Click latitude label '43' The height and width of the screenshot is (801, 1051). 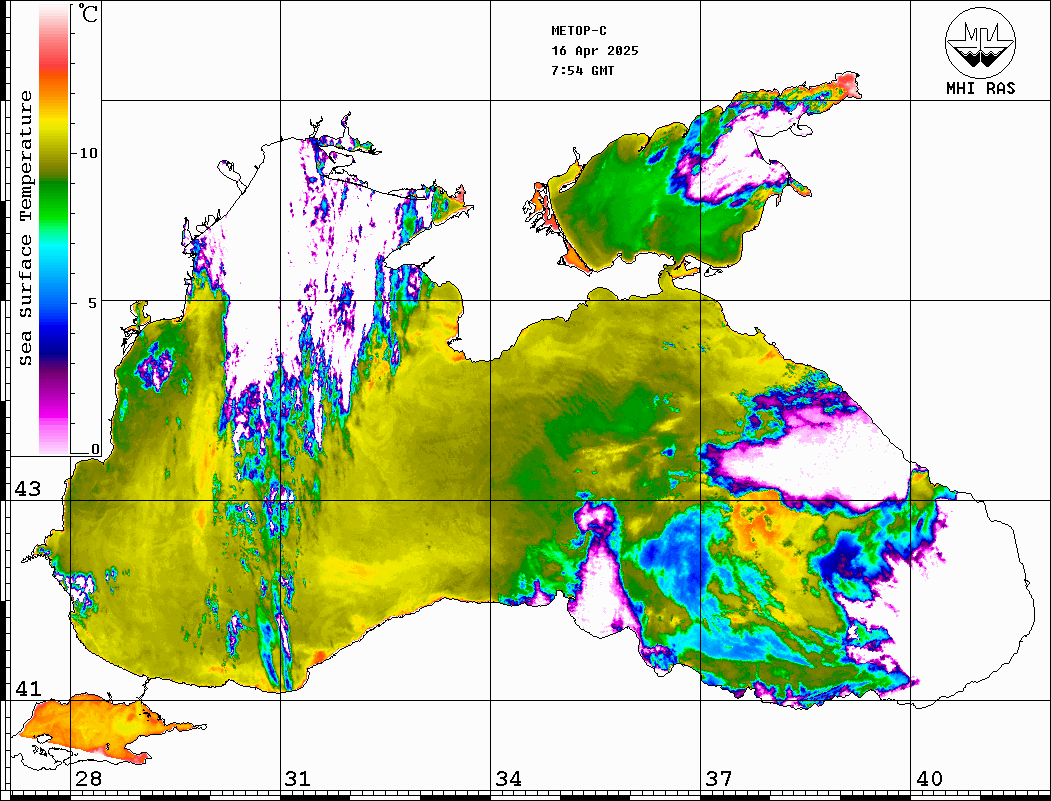pyautogui.click(x=28, y=489)
